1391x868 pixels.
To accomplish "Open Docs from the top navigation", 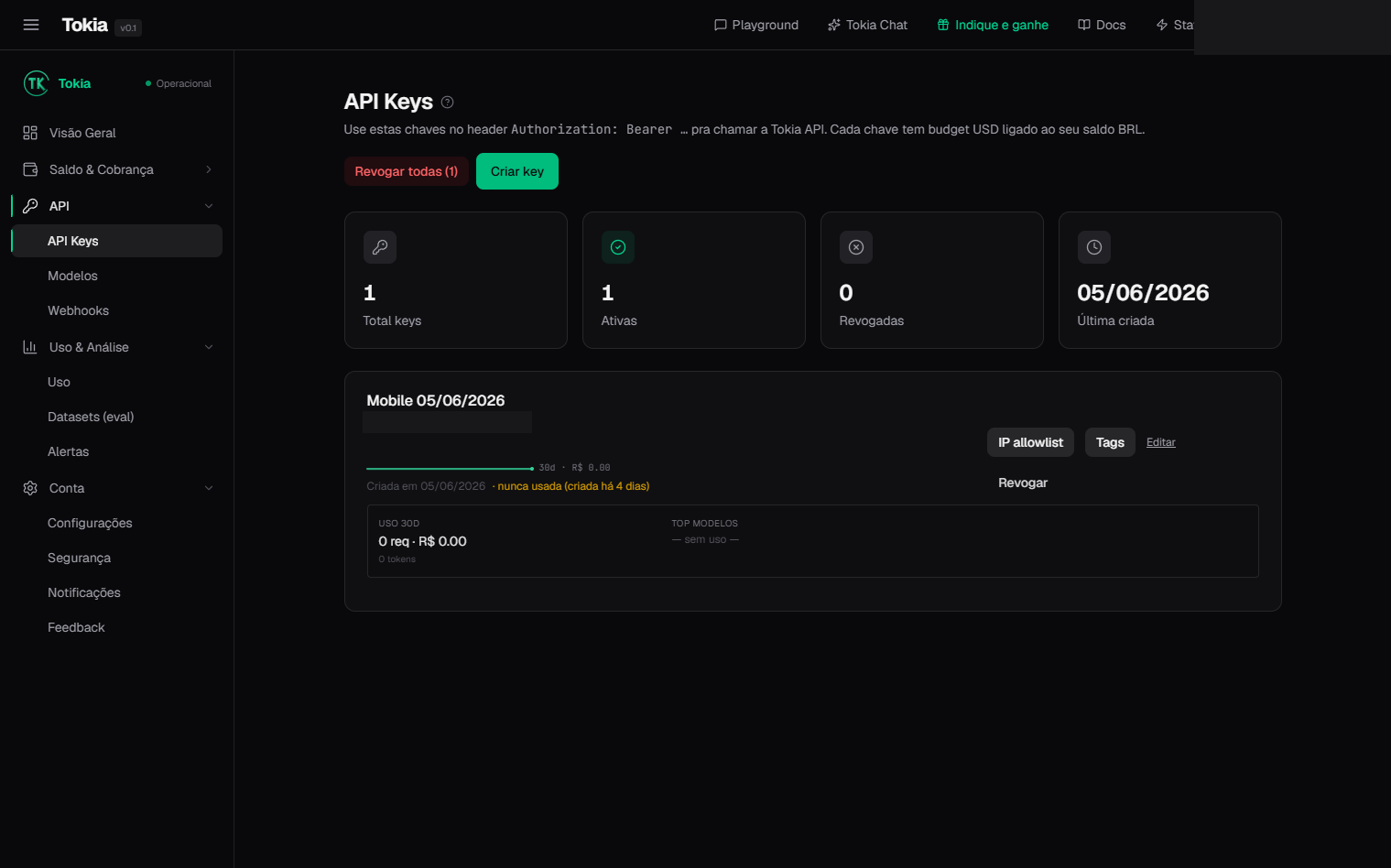I will pyautogui.click(x=1102, y=25).
